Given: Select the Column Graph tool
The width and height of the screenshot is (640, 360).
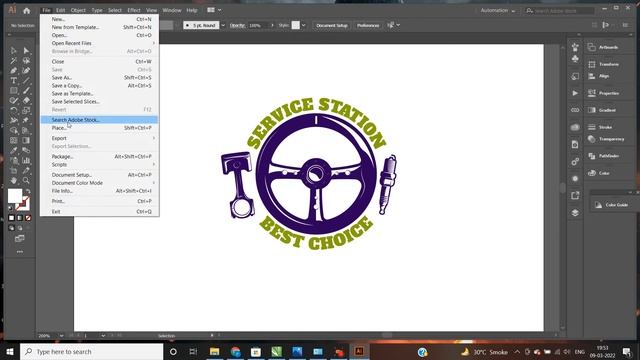Looking at the screenshot, I should [x=26, y=160].
